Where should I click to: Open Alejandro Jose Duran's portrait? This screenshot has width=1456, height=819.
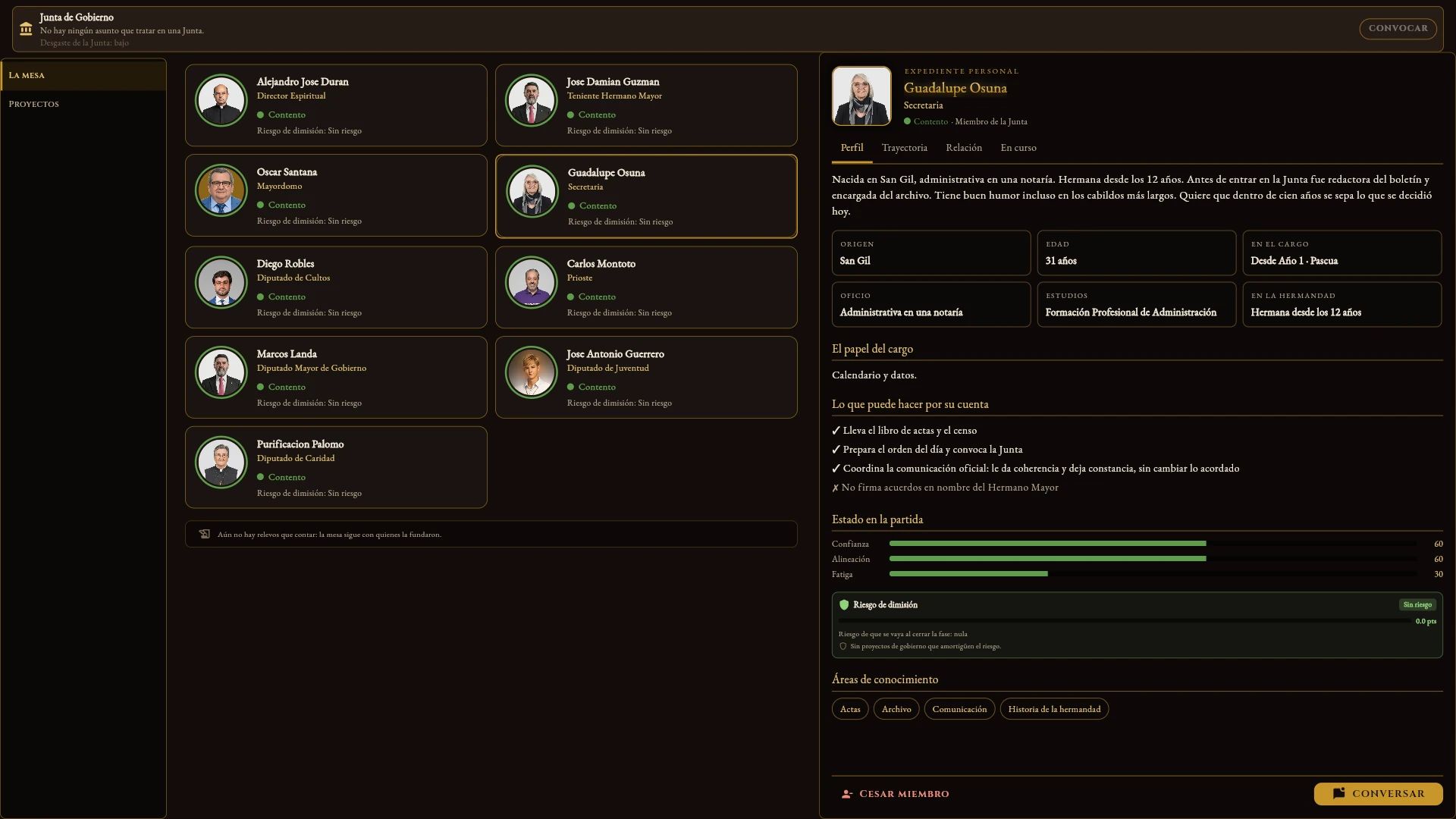click(x=221, y=100)
